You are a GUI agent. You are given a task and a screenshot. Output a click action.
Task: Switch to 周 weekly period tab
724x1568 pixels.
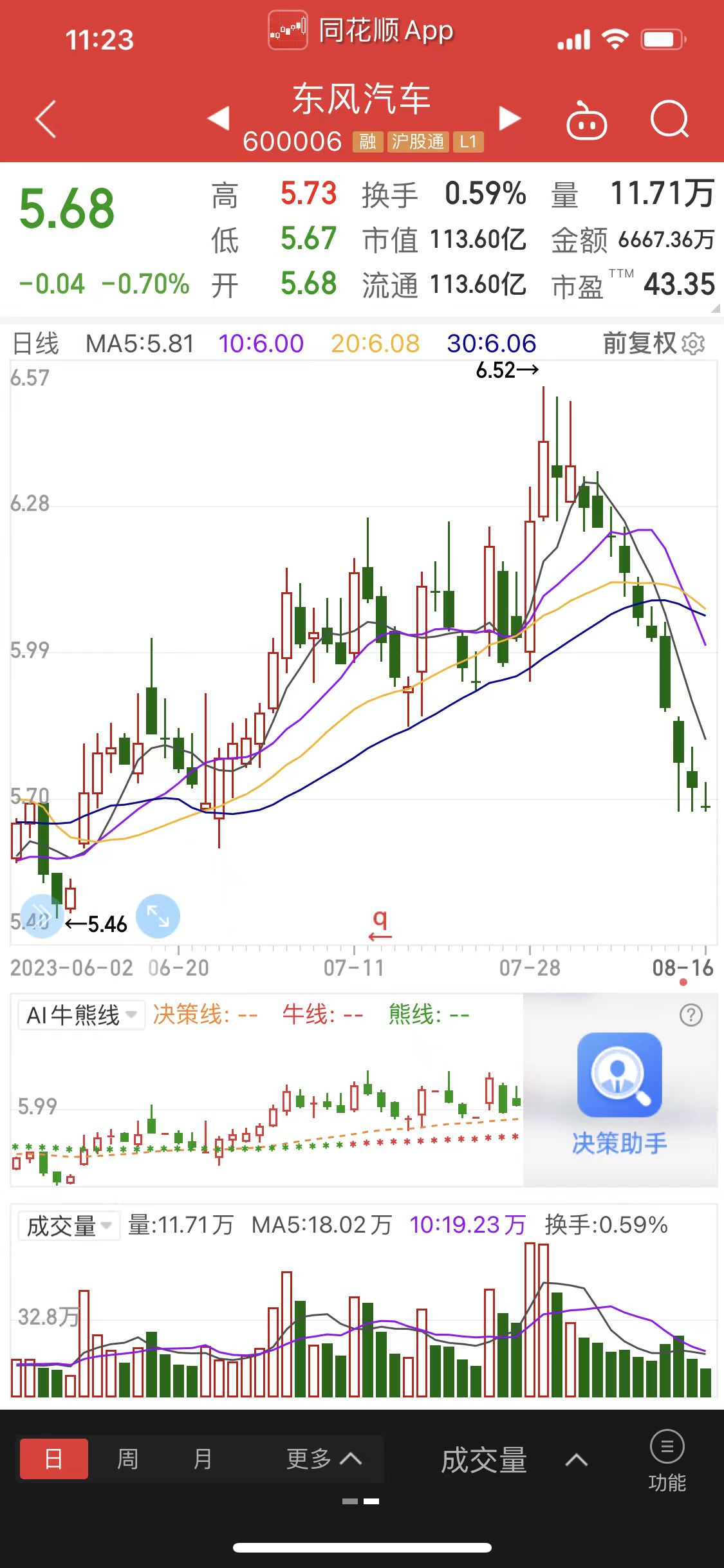pyautogui.click(x=127, y=1459)
